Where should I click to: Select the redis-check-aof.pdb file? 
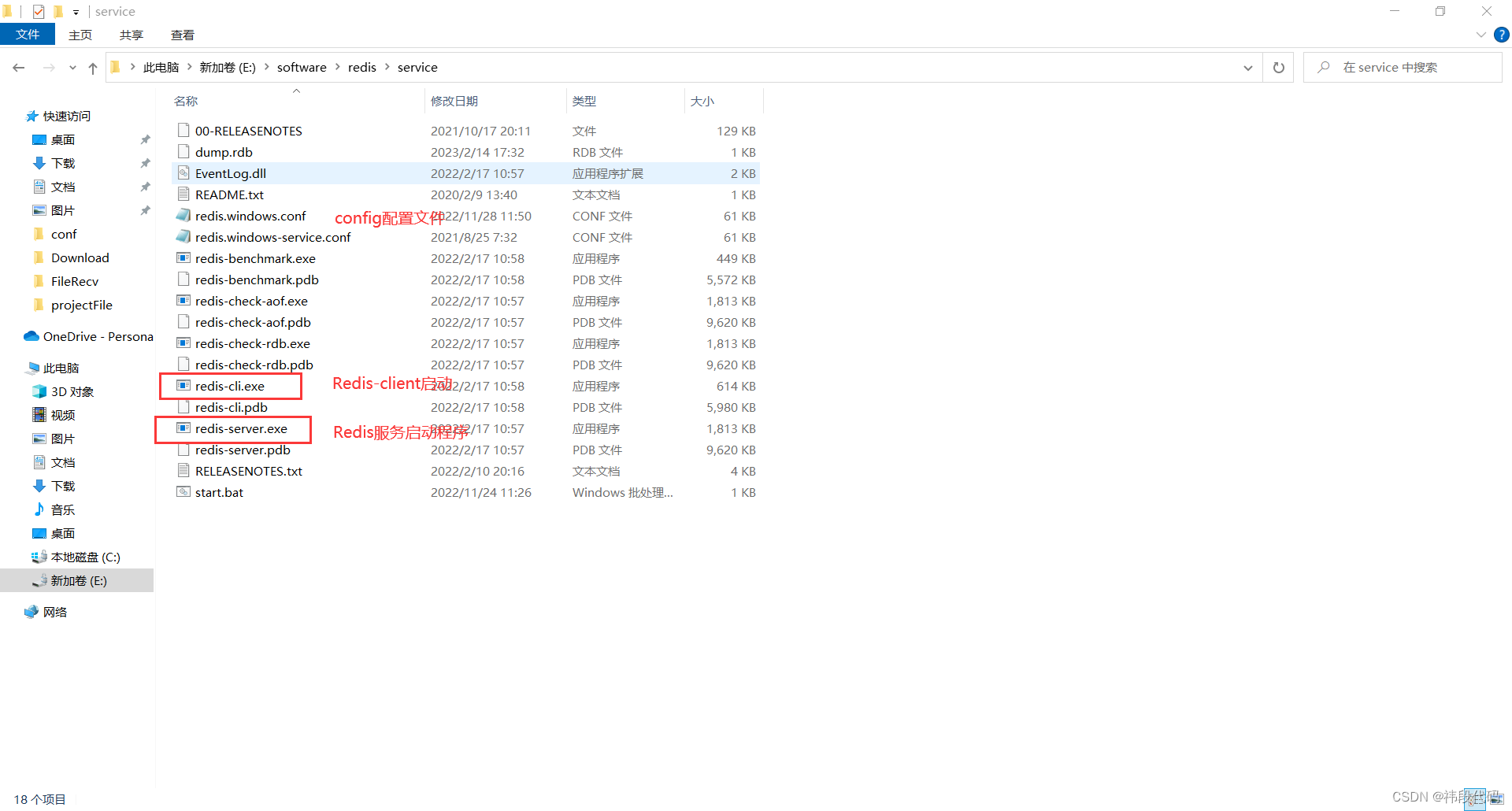pyautogui.click(x=253, y=322)
